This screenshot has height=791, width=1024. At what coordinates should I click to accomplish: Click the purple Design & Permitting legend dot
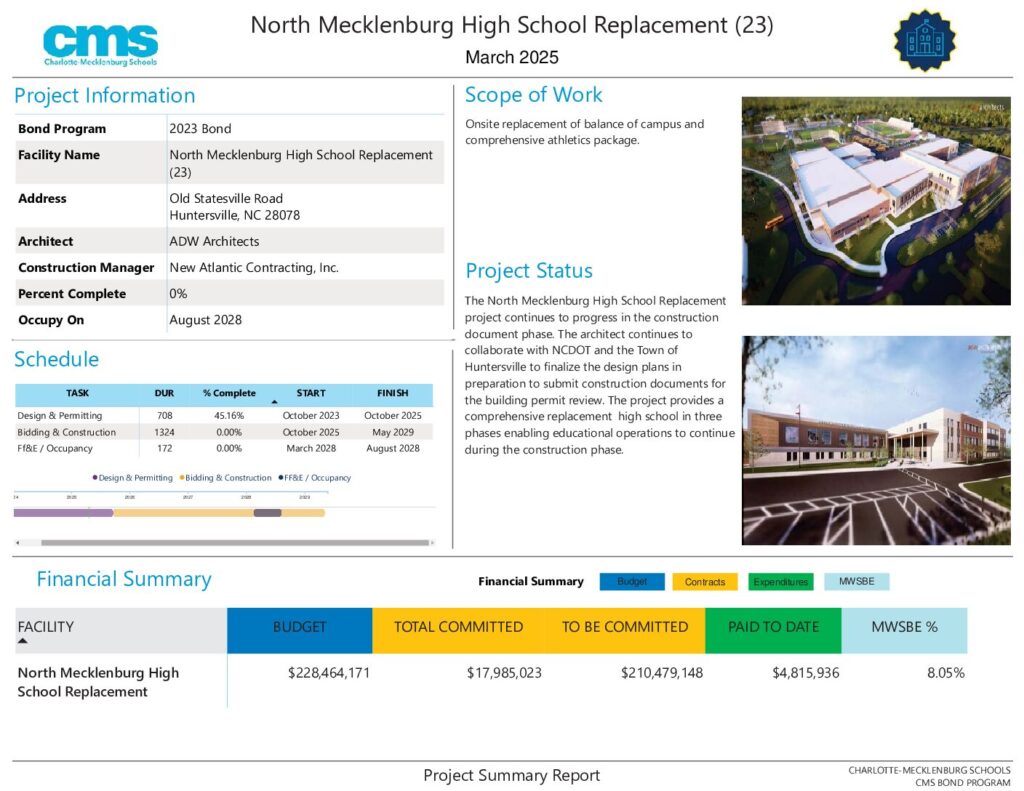(x=95, y=477)
